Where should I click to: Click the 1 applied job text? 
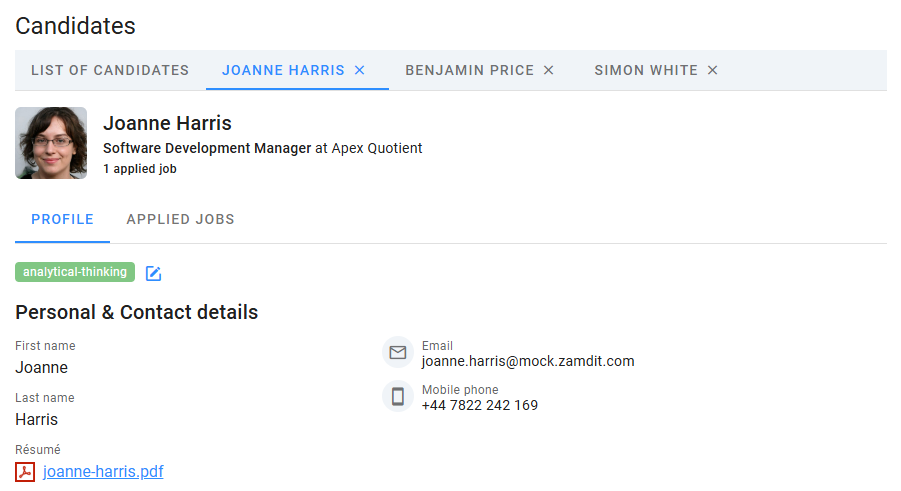140,169
